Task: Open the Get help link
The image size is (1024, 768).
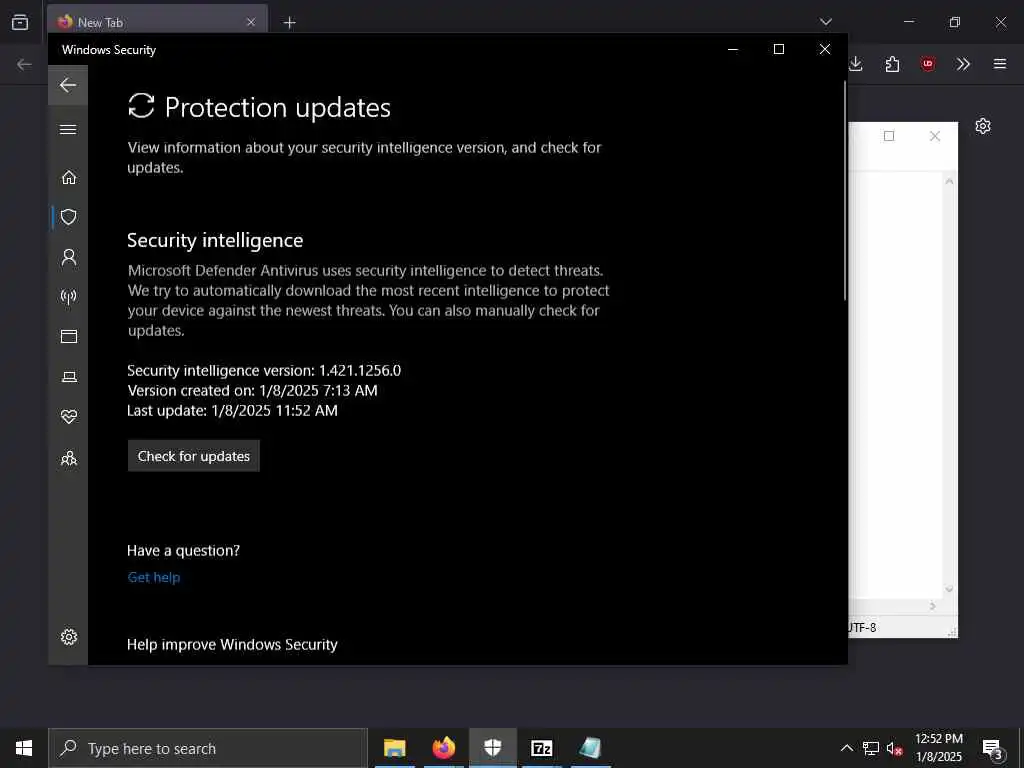Action: [x=154, y=577]
